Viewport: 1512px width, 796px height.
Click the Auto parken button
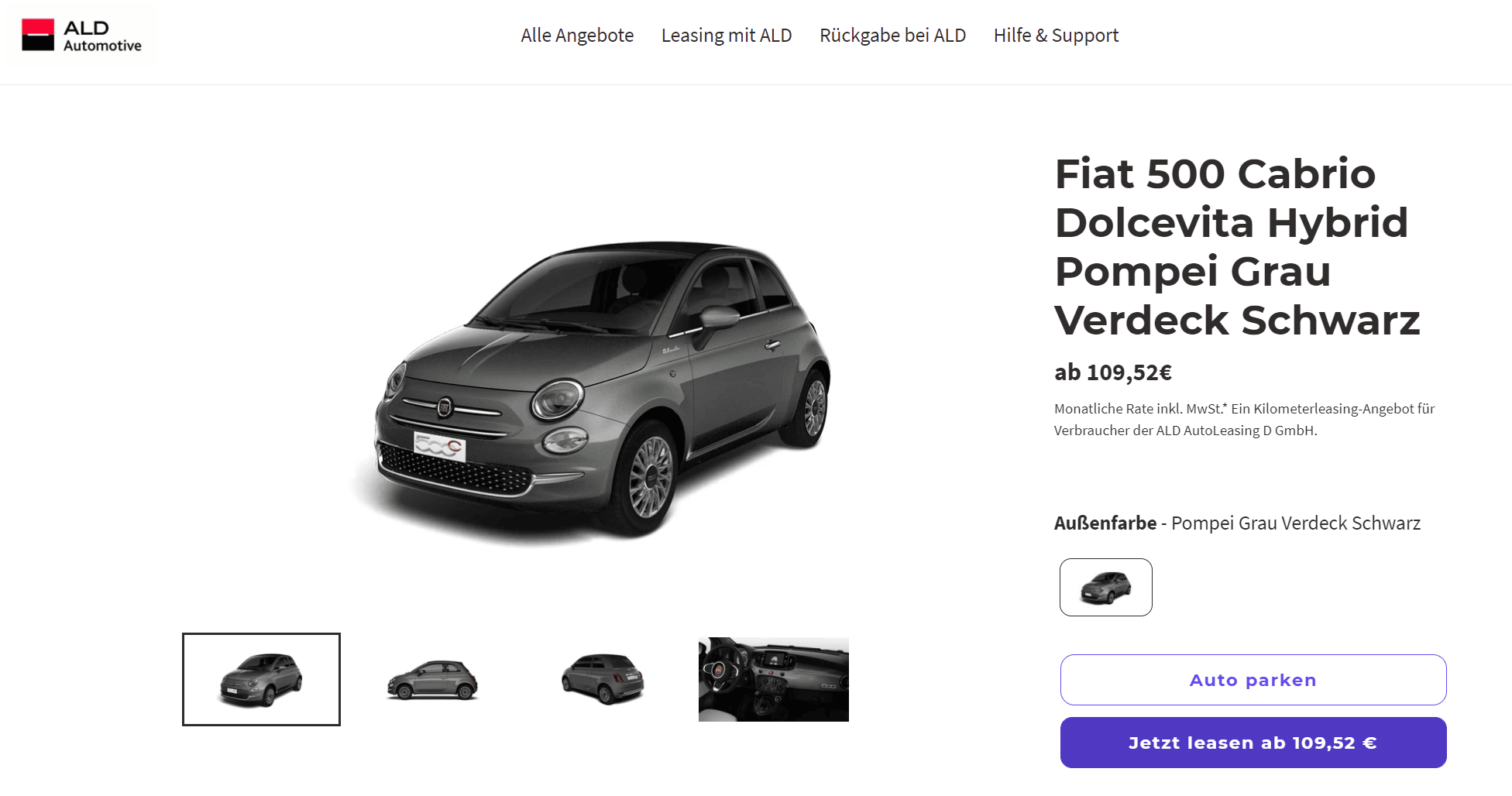pos(1253,680)
